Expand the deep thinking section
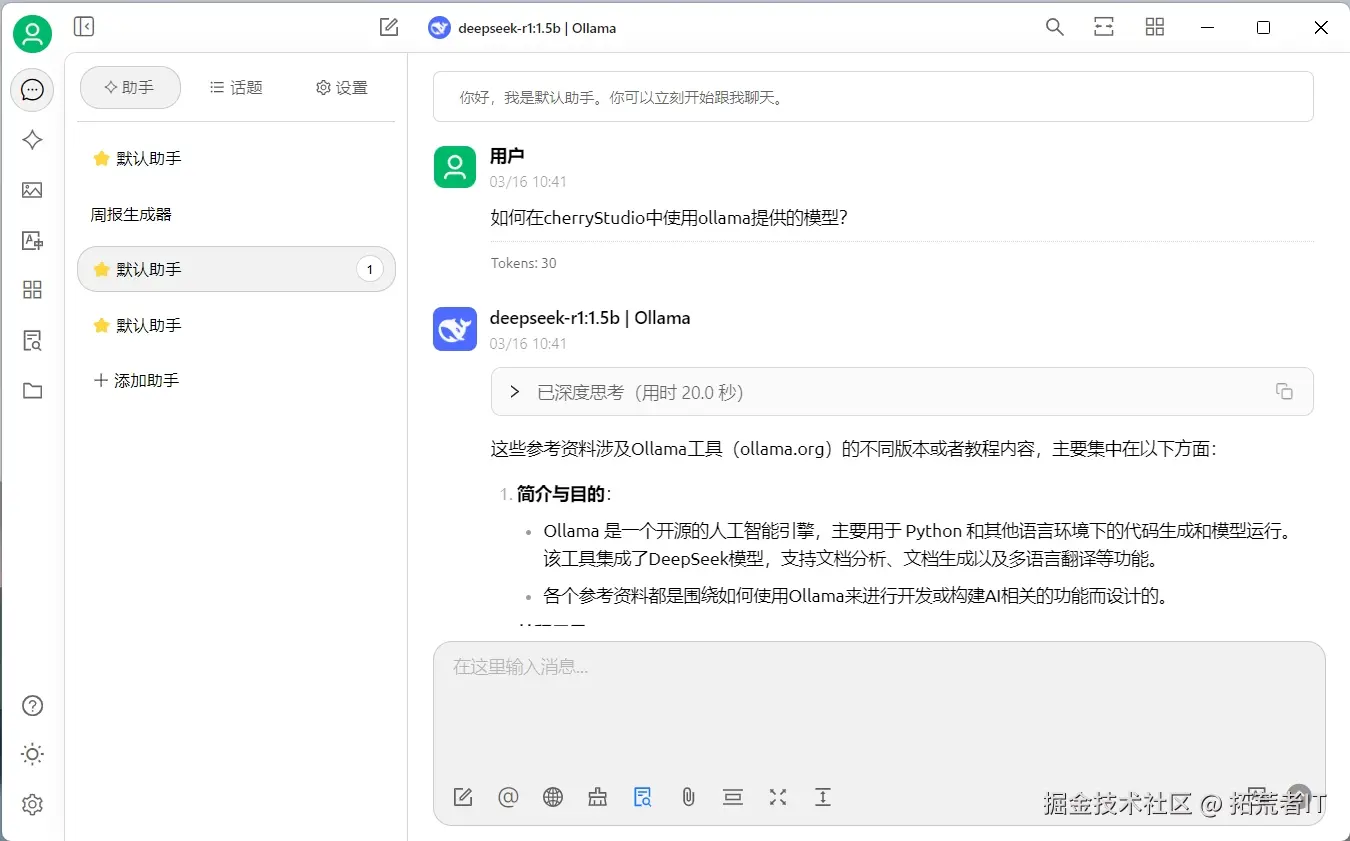 (515, 392)
